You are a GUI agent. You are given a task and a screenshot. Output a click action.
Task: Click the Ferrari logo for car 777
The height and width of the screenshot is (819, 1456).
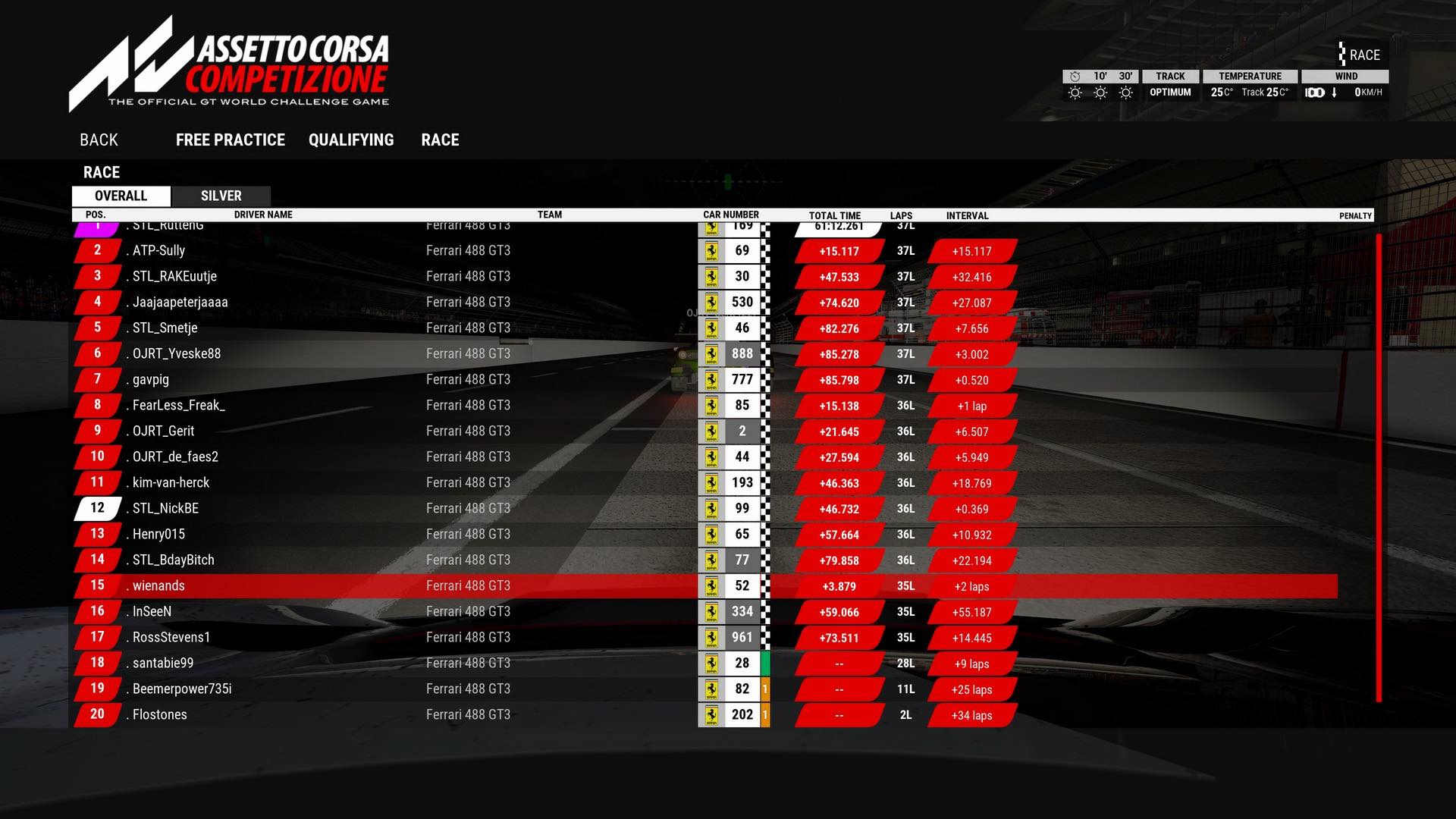click(711, 380)
